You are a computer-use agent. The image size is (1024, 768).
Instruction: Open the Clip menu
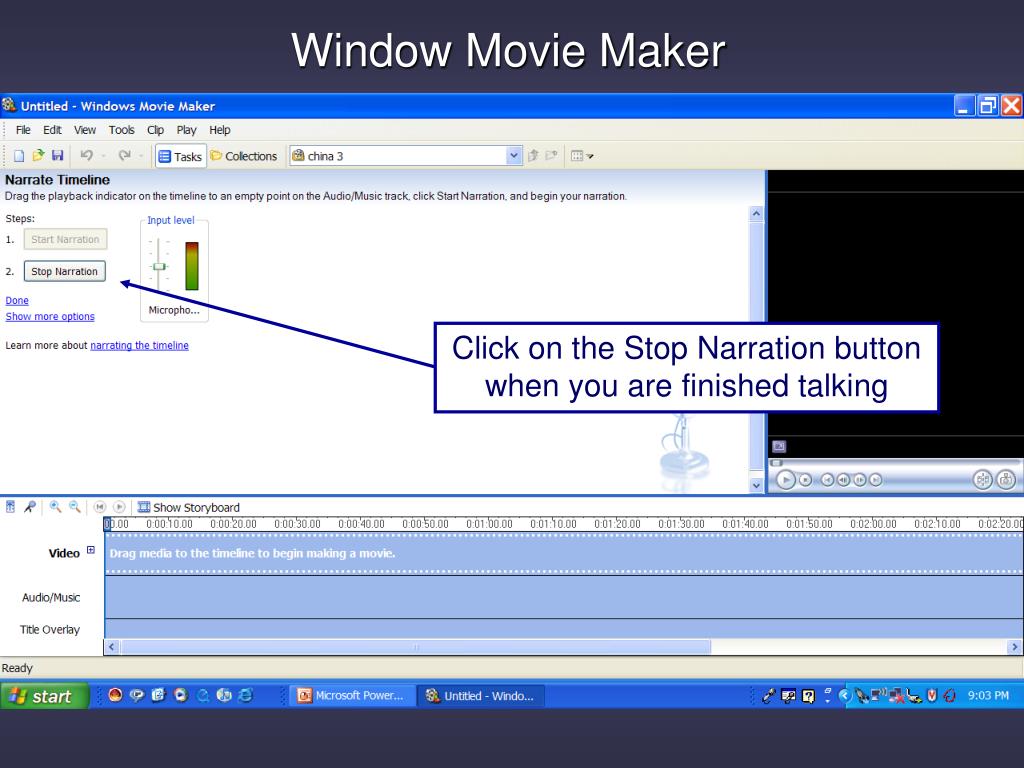click(x=155, y=130)
